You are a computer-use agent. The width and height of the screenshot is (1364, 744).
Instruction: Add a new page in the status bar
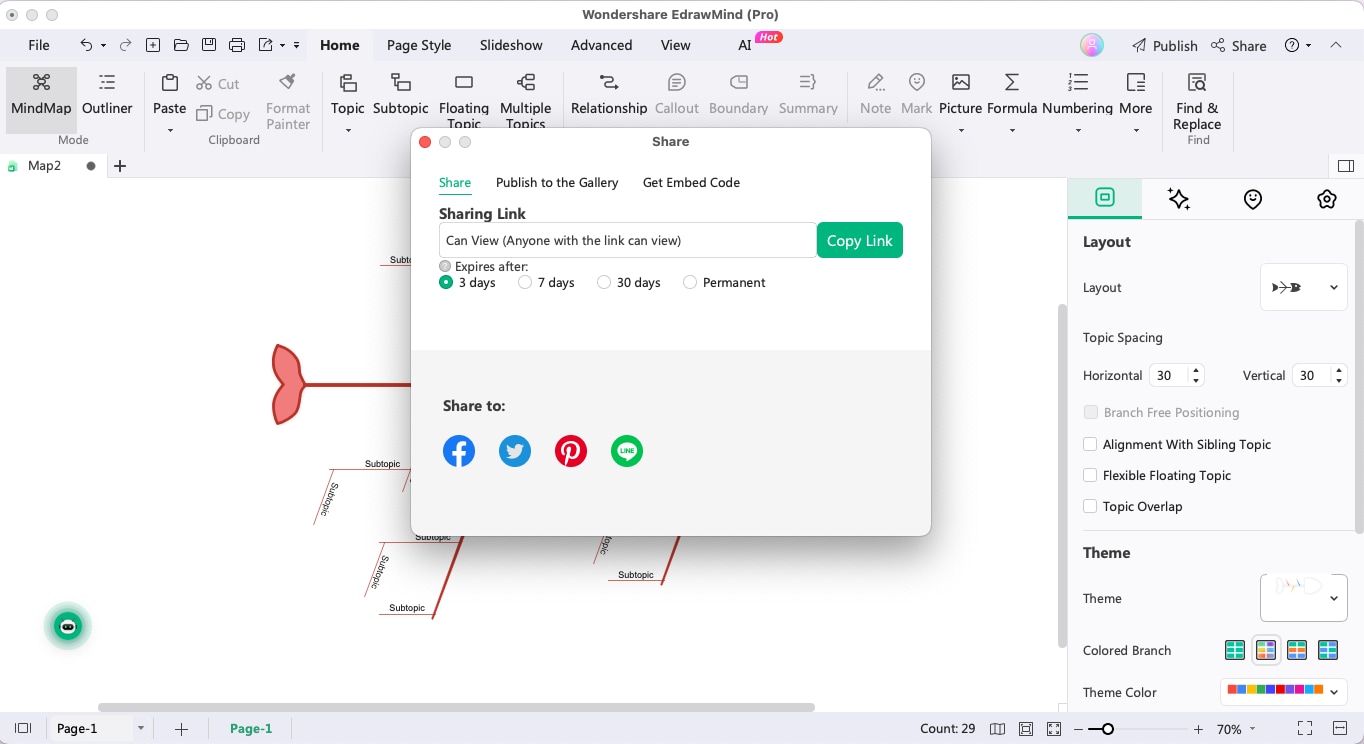[181, 729]
